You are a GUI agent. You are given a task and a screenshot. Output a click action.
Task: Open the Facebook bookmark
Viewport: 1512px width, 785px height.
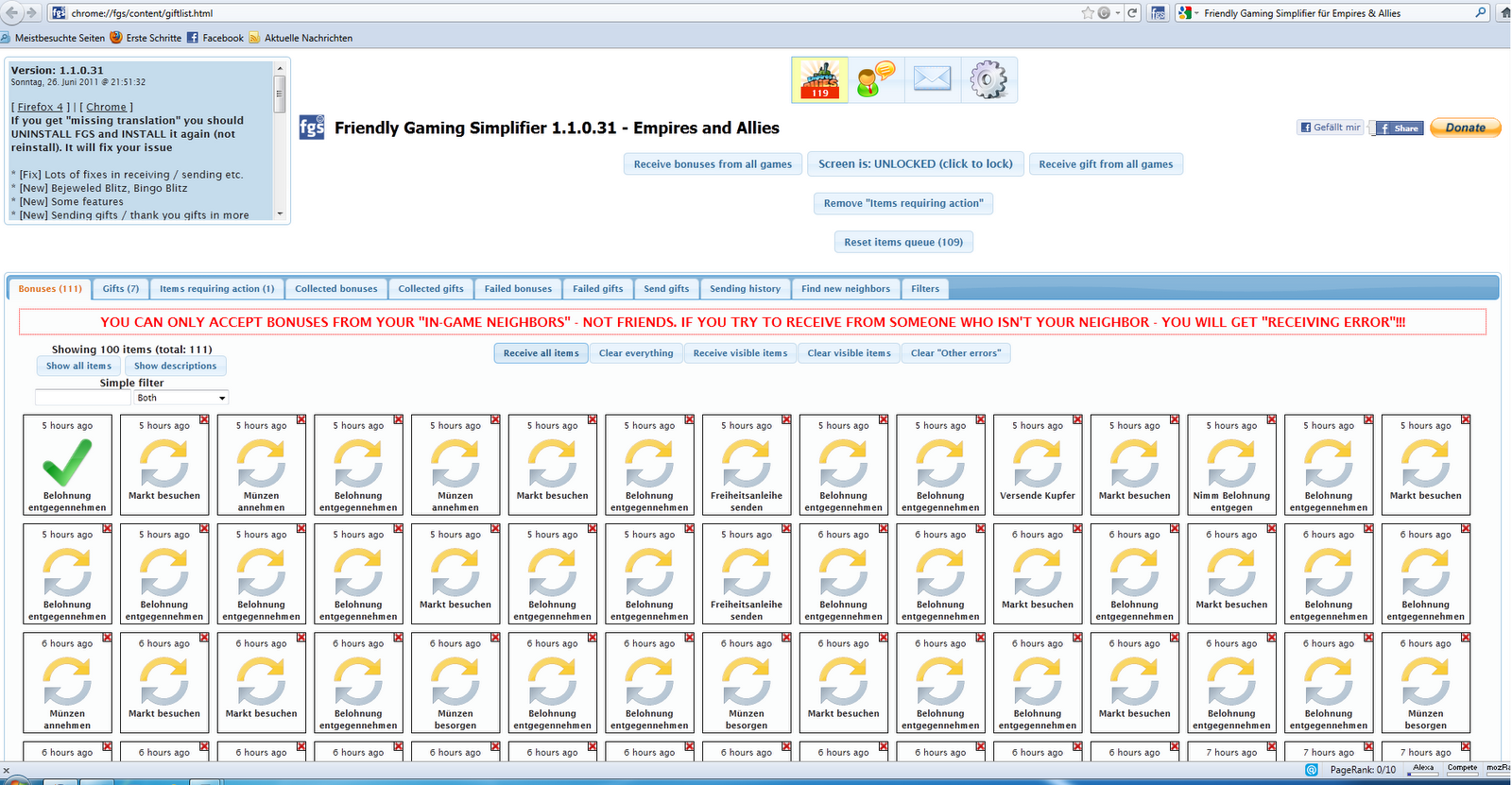(215, 38)
